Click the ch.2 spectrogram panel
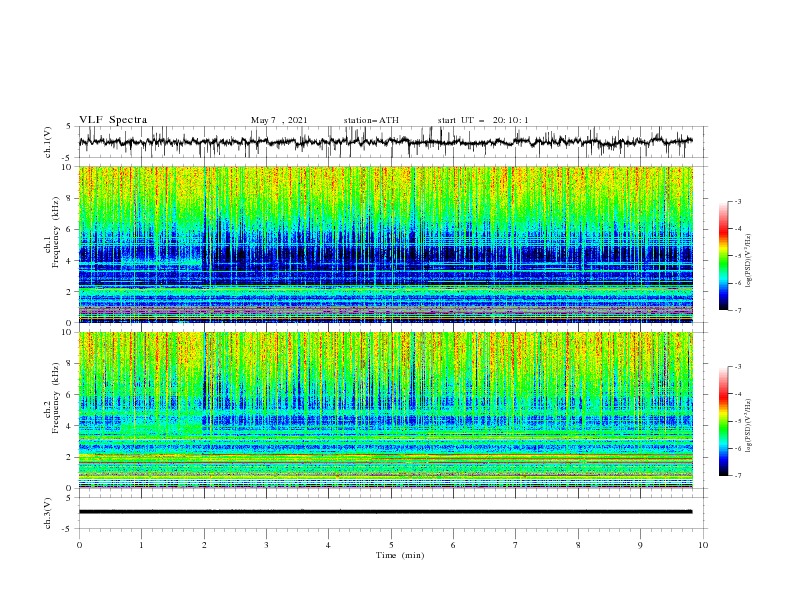 coord(385,410)
